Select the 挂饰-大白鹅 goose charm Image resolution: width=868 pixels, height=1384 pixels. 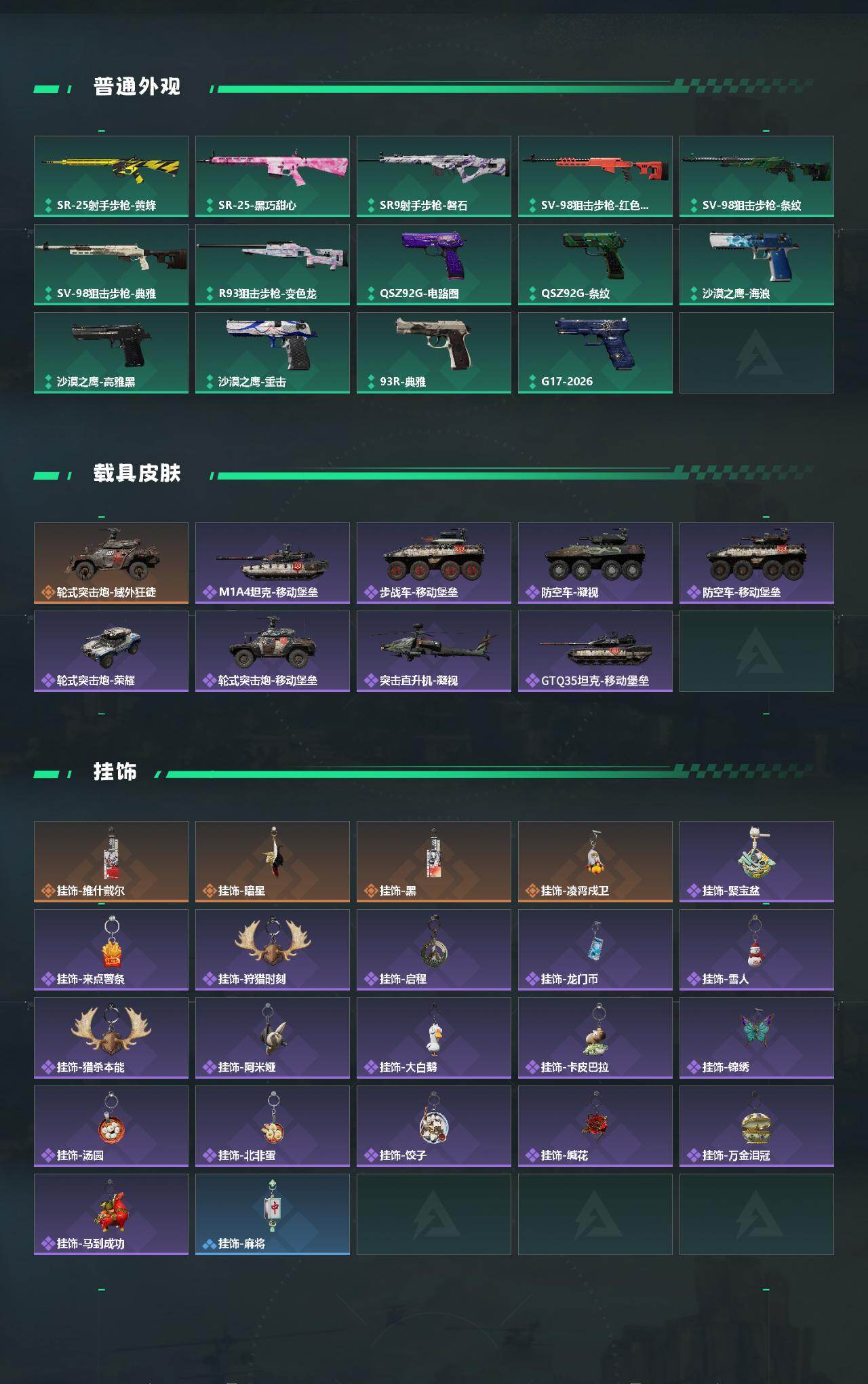(434, 1038)
